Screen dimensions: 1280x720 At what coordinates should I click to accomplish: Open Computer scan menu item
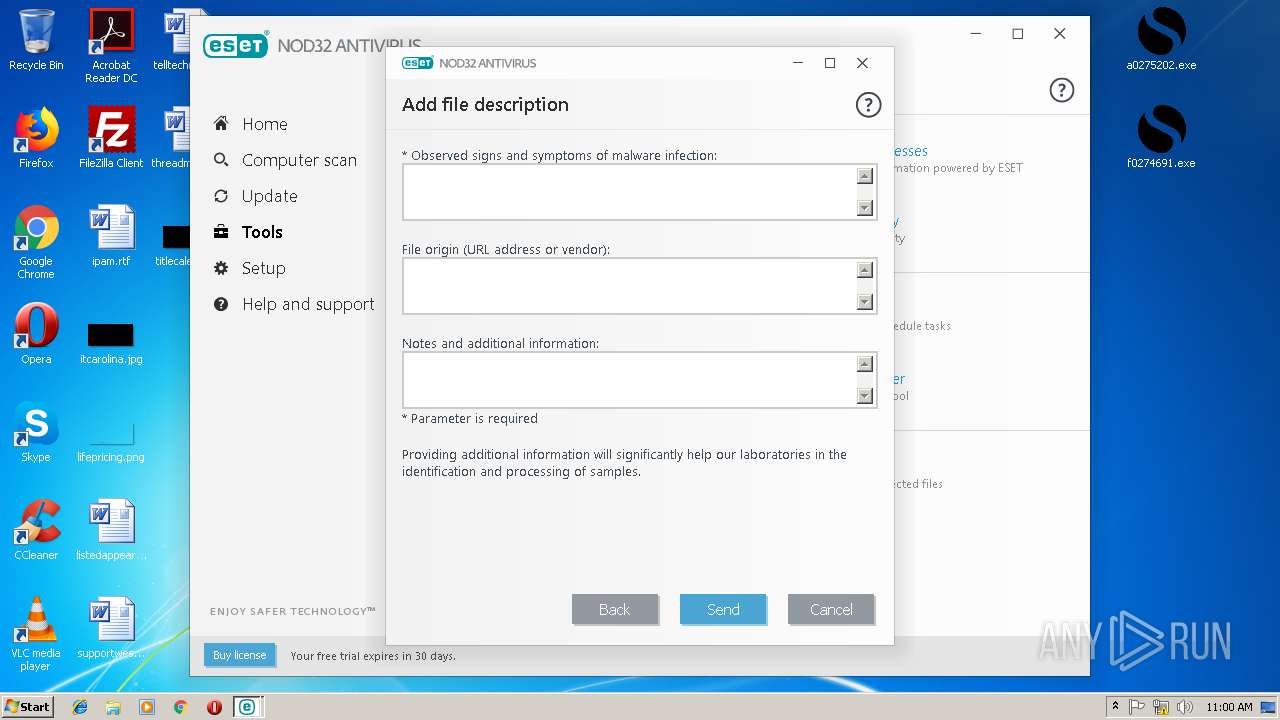(x=299, y=160)
